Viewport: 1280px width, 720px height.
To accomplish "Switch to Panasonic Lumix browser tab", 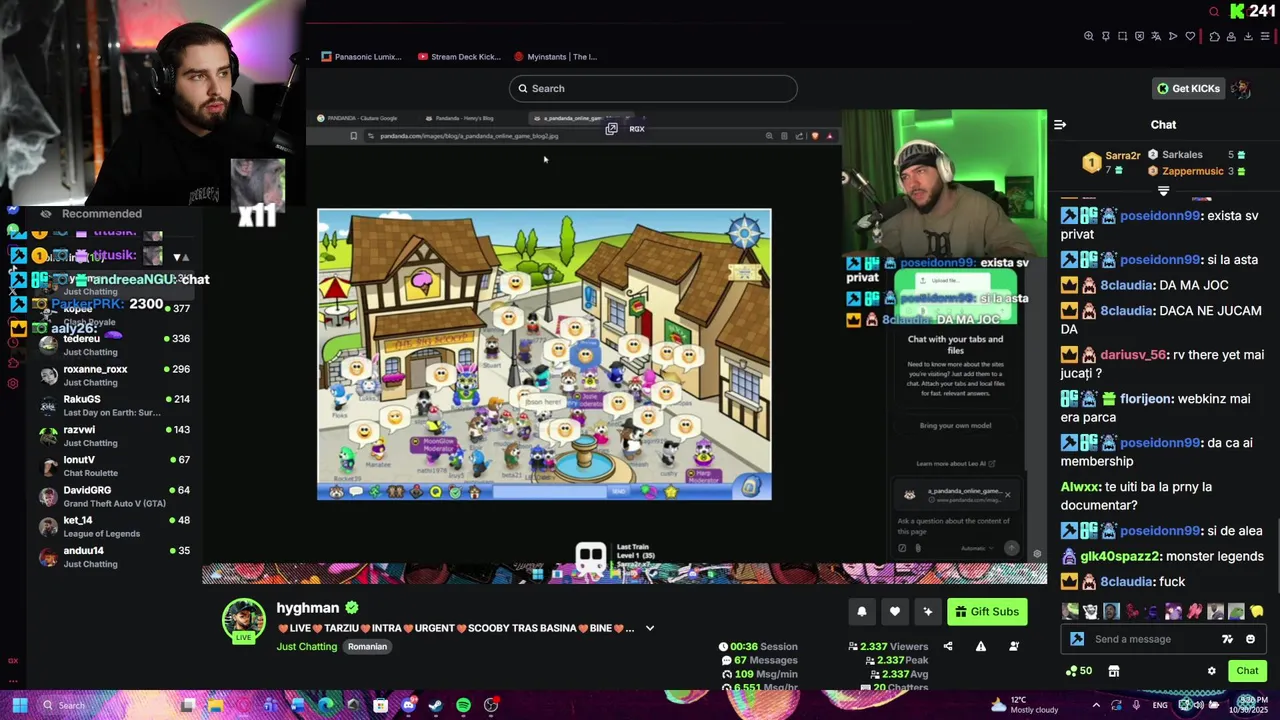I will pyautogui.click(x=361, y=57).
